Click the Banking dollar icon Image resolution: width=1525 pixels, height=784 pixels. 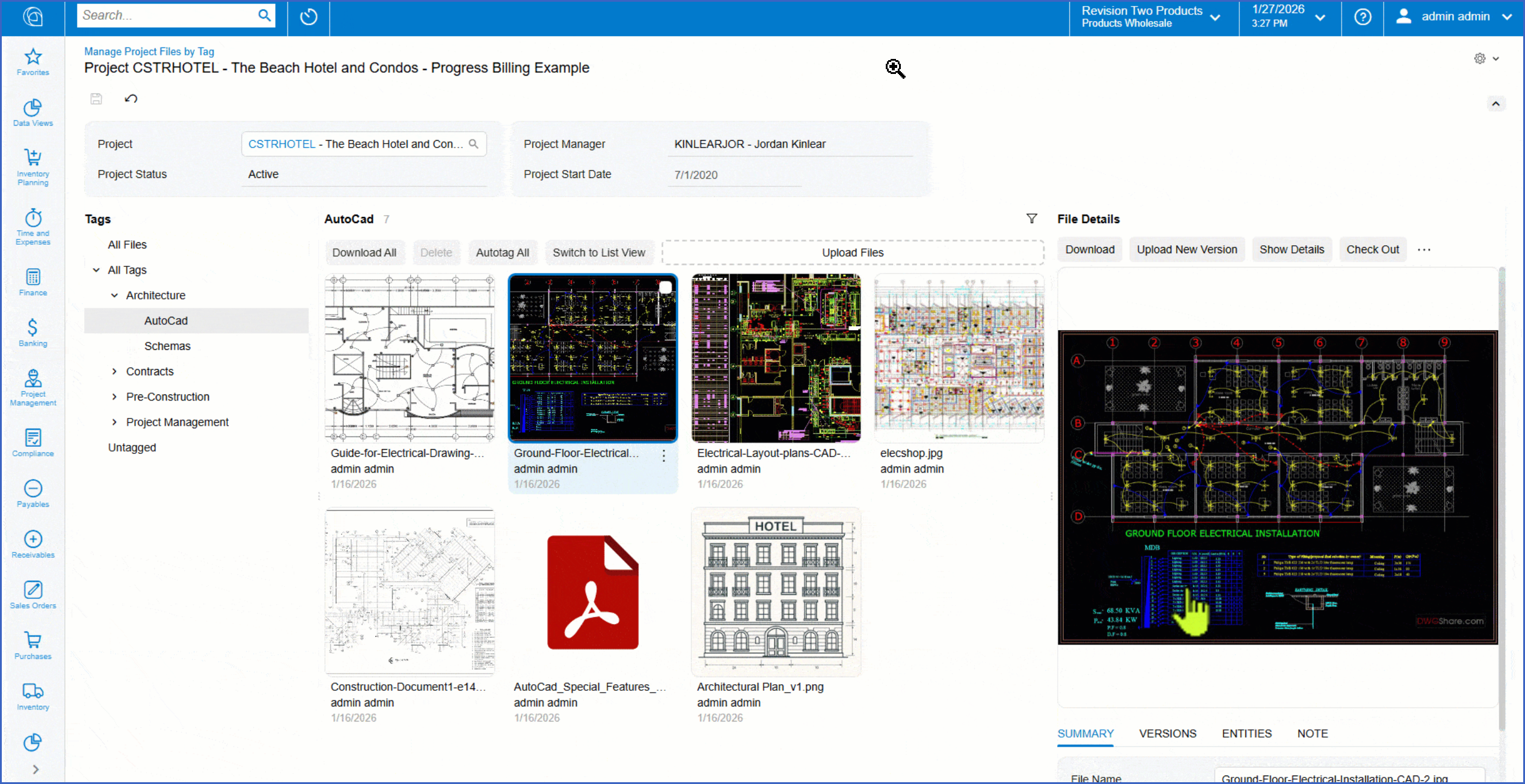click(32, 328)
